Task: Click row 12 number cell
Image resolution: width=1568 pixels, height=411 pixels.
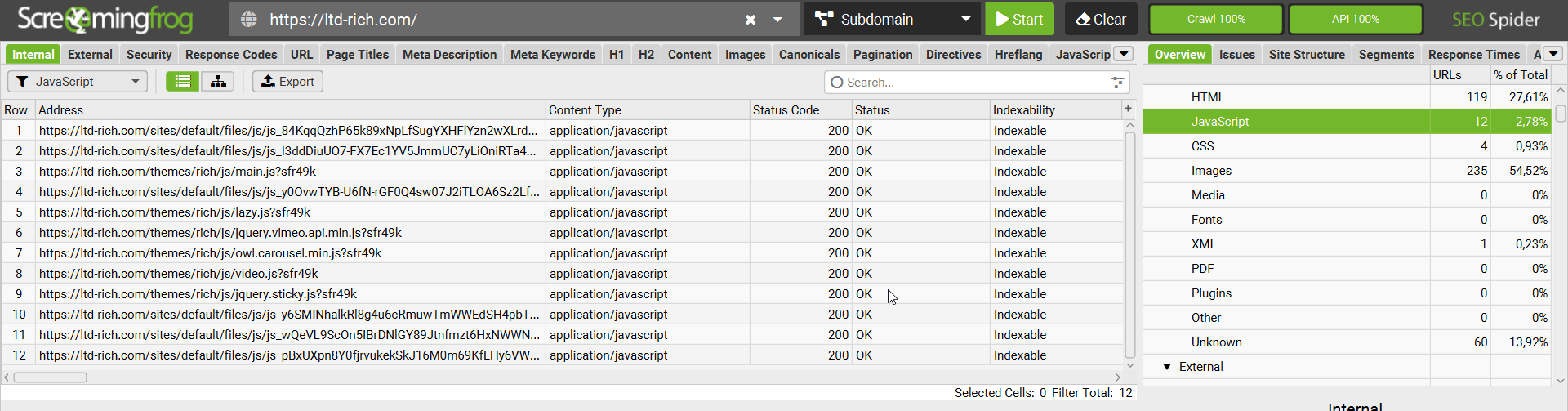Action: point(19,355)
